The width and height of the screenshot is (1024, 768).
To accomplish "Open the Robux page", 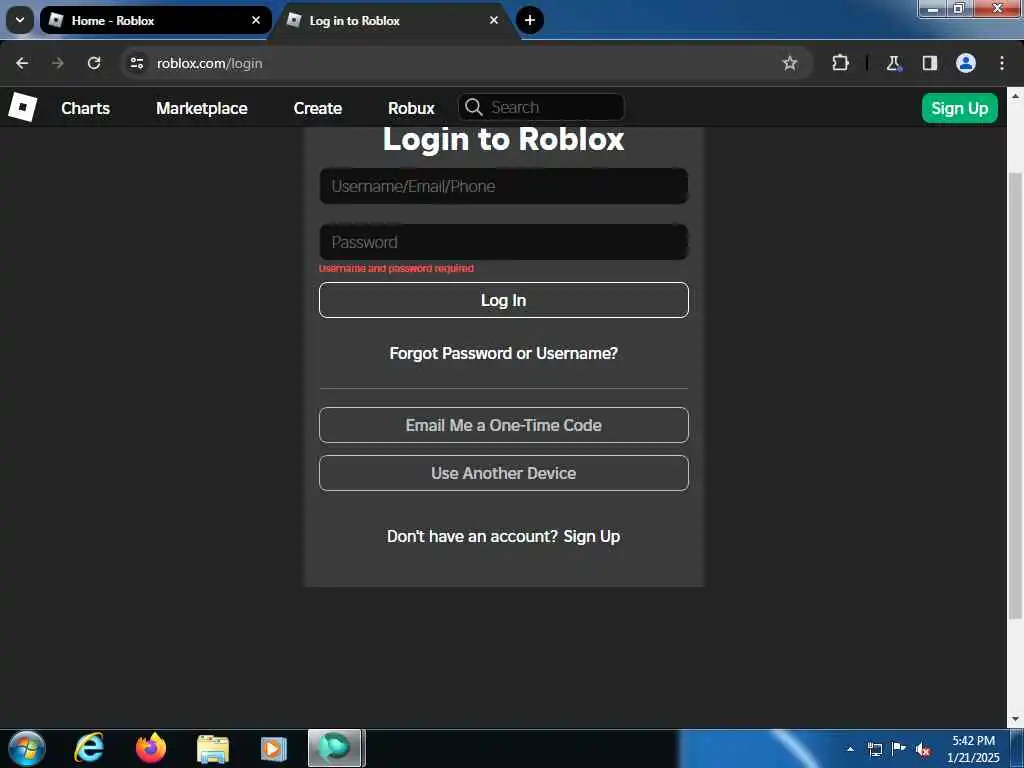I will [x=411, y=108].
